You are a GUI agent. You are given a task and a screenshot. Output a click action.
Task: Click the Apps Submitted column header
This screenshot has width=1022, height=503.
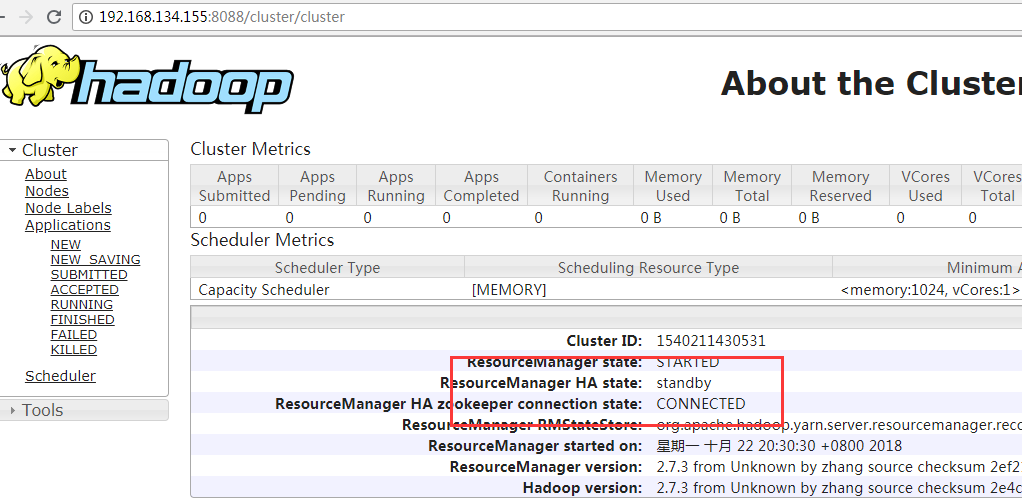(235, 186)
